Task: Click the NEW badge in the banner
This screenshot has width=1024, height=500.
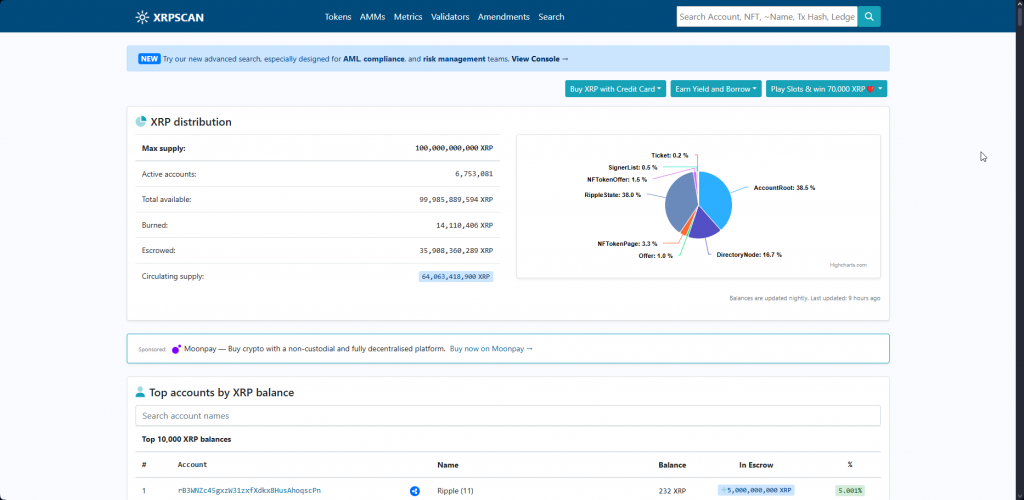Action: [x=149, y=59]
